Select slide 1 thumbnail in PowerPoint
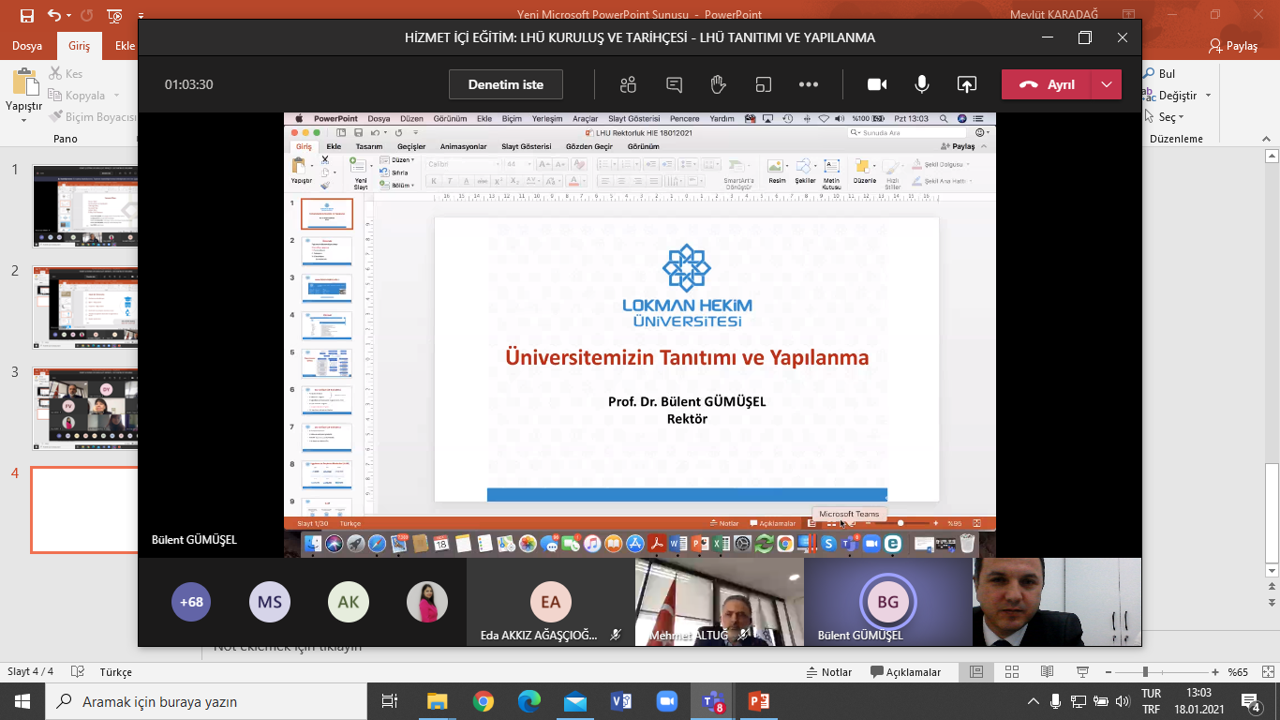The height and width of the screenshot is (720, 1280). click(x=85, y=206)
